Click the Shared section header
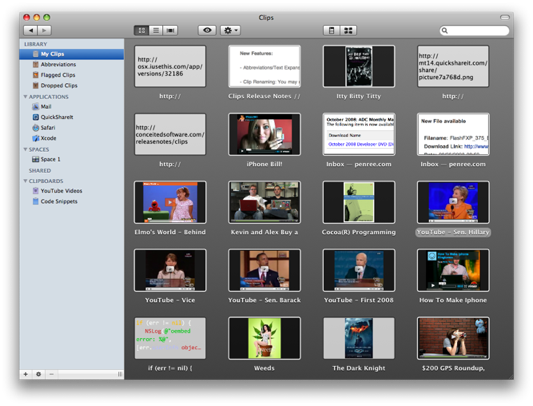This screenshot has width=533, height=406. (x=40, y=170)
